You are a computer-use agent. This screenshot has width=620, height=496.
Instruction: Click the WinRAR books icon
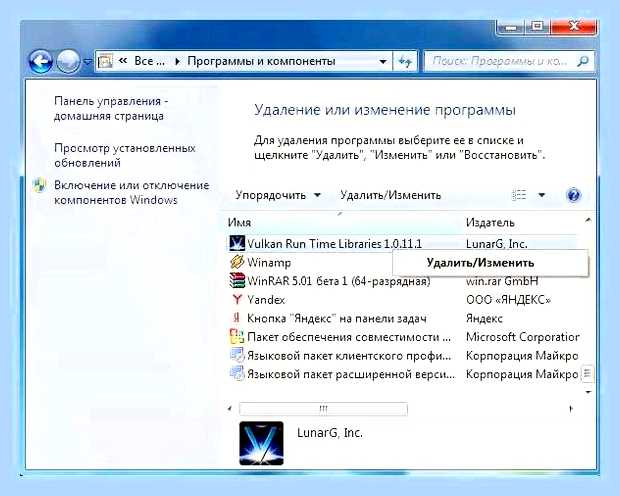tap(237, 280)
